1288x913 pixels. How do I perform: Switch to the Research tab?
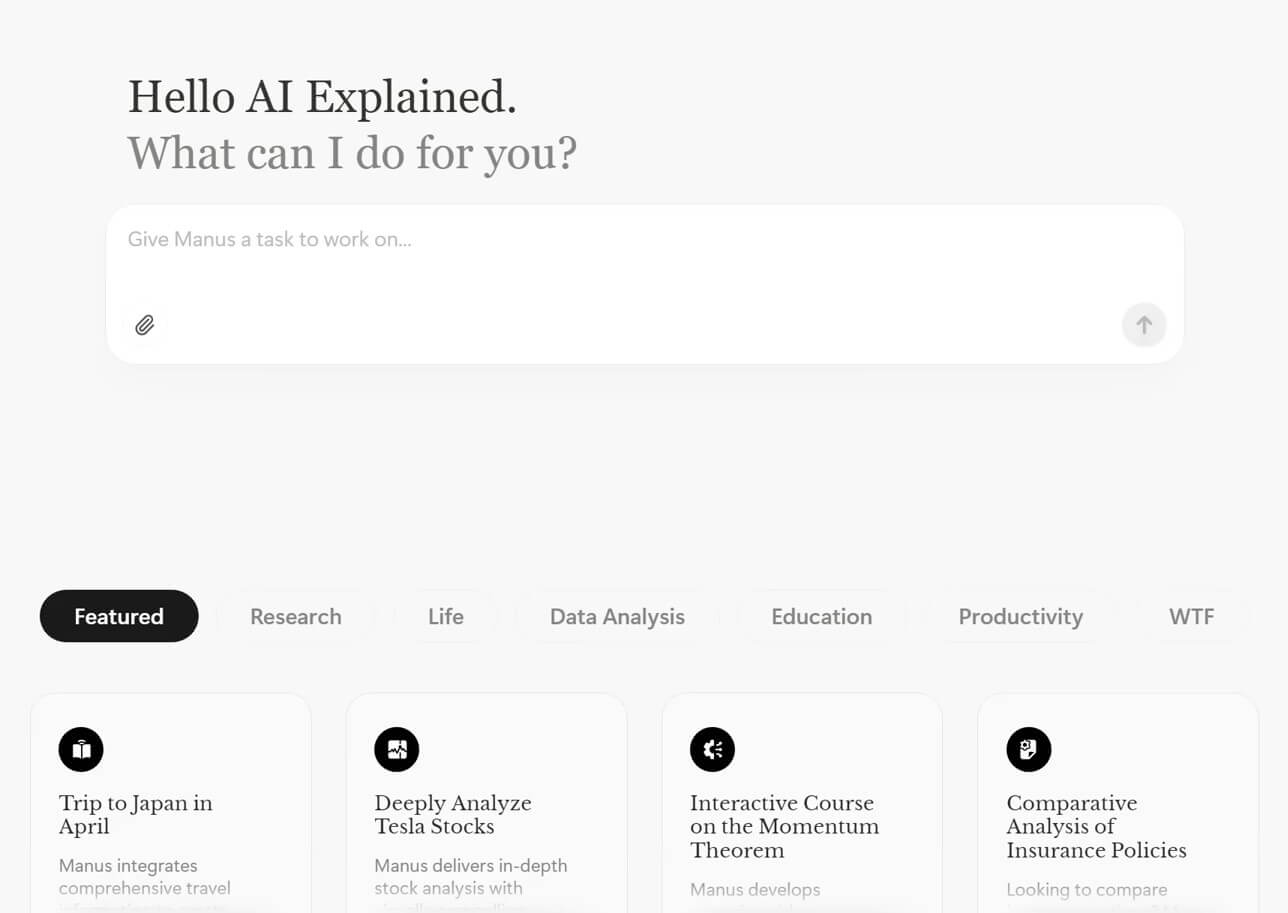[x=295, y=616]
